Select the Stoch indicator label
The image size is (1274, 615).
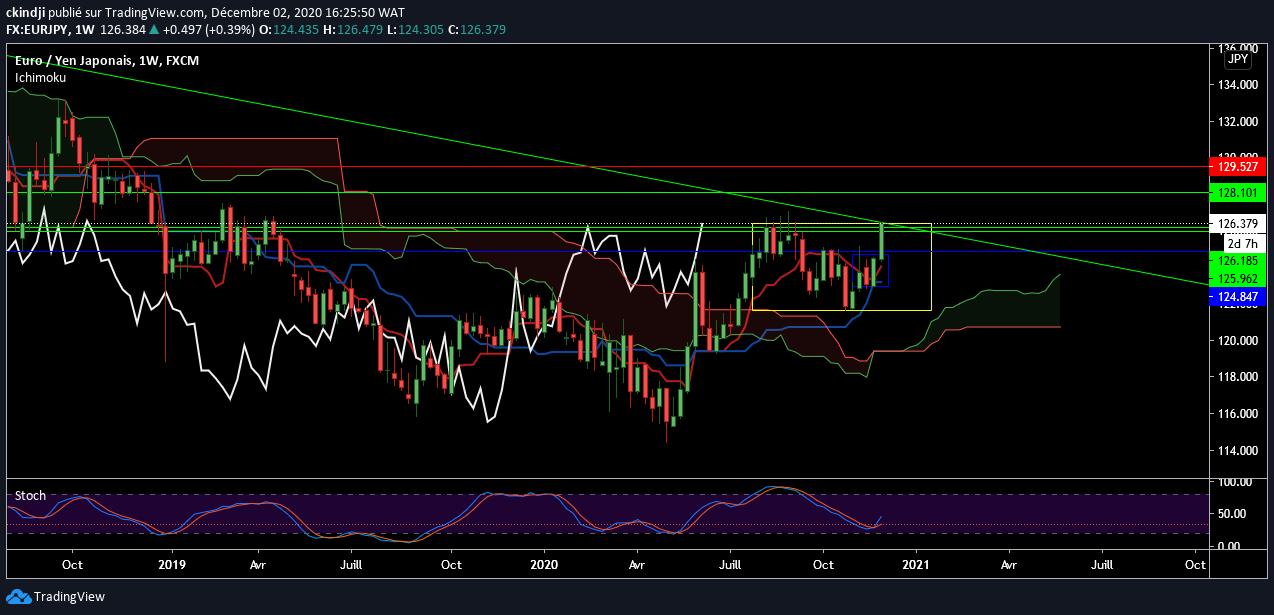29,495
